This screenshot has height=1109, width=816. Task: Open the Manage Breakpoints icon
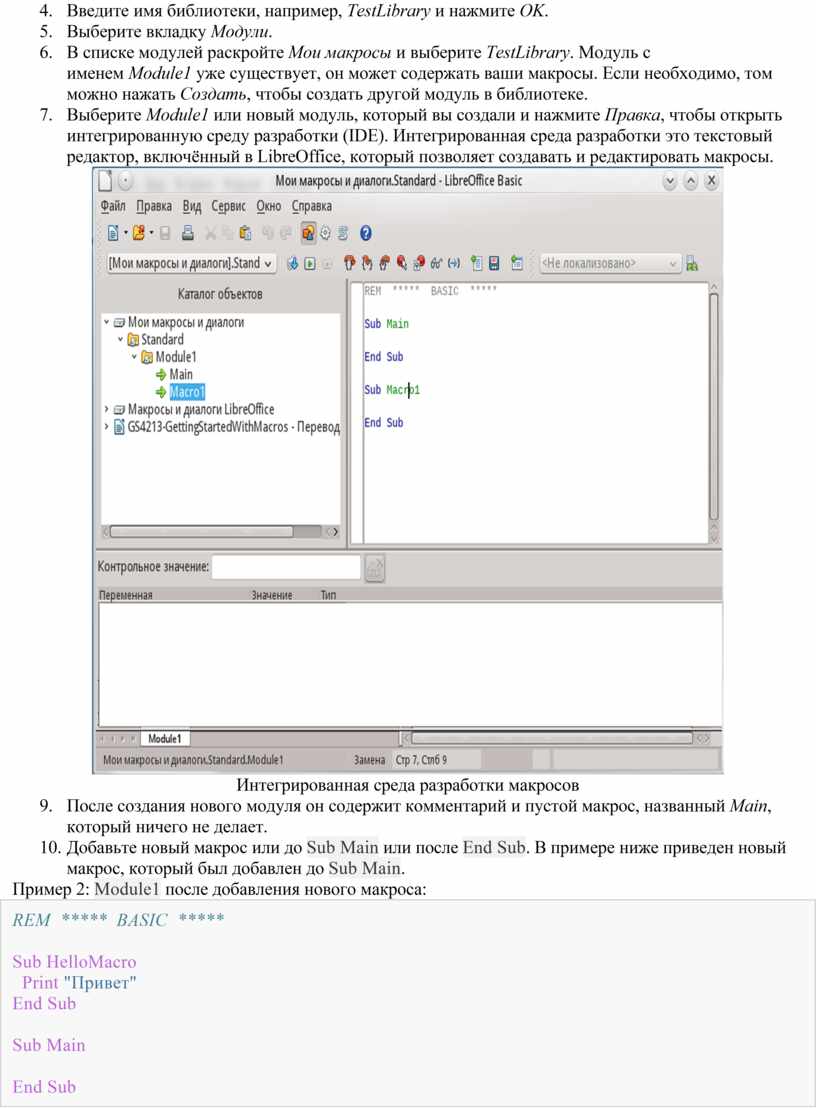tap(419, 263)
